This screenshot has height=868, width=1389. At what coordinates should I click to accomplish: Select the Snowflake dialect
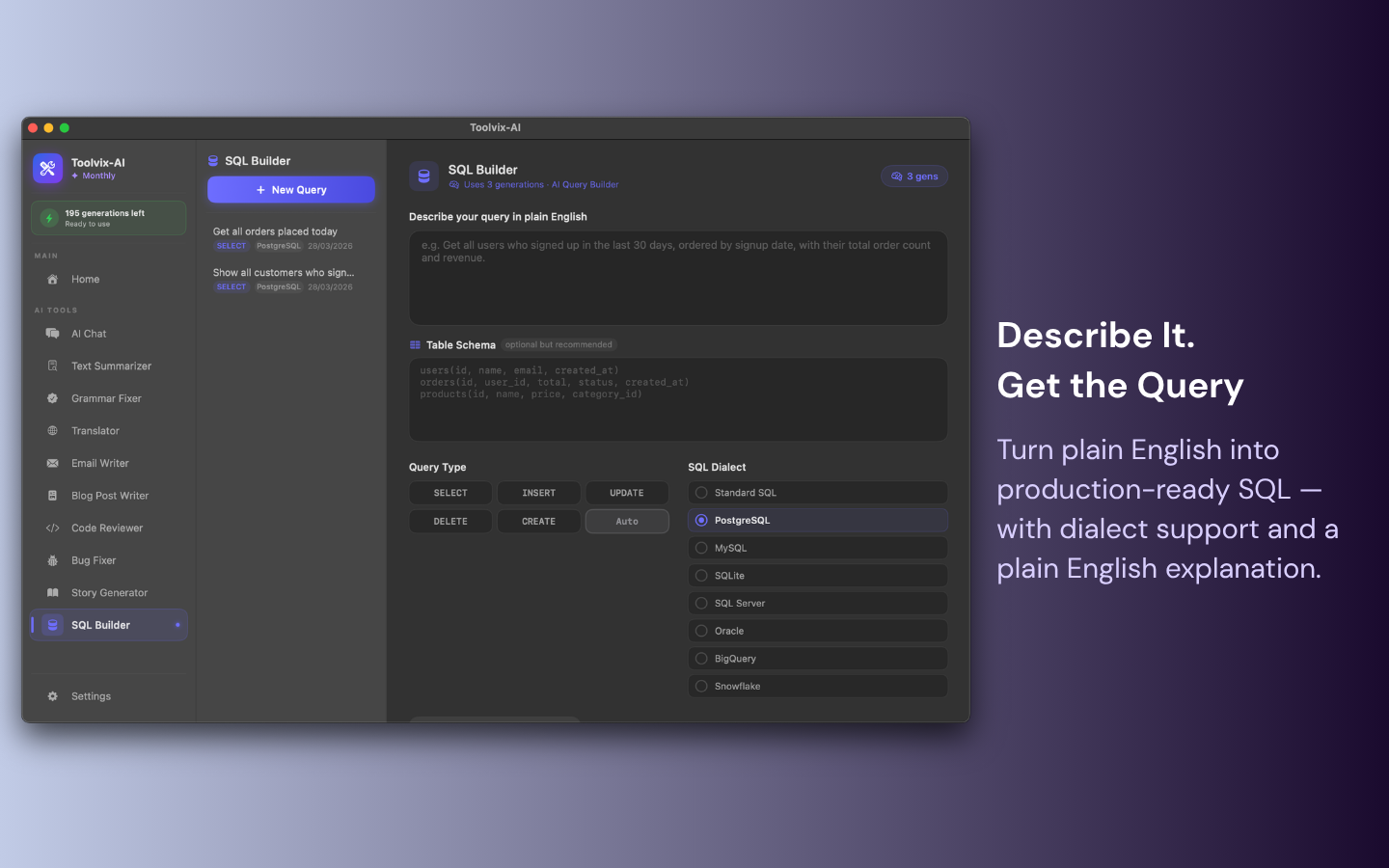point(818,687)
